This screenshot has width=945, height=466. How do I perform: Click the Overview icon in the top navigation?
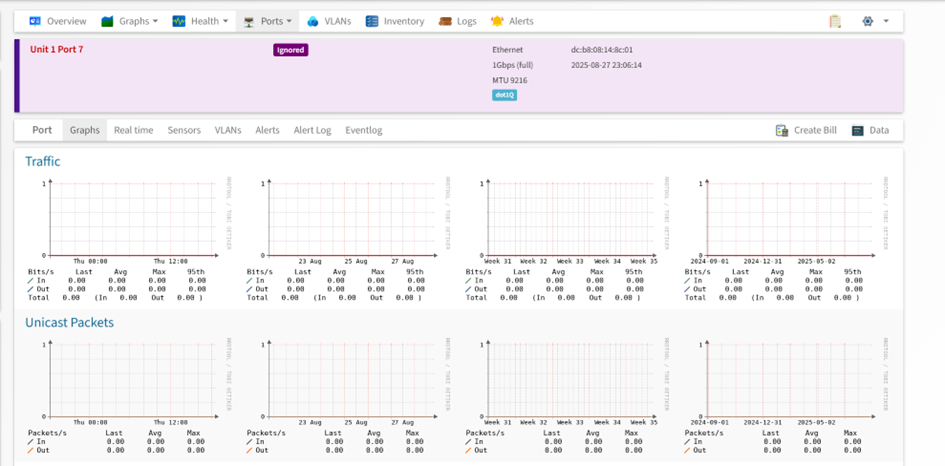coord(35,21)
